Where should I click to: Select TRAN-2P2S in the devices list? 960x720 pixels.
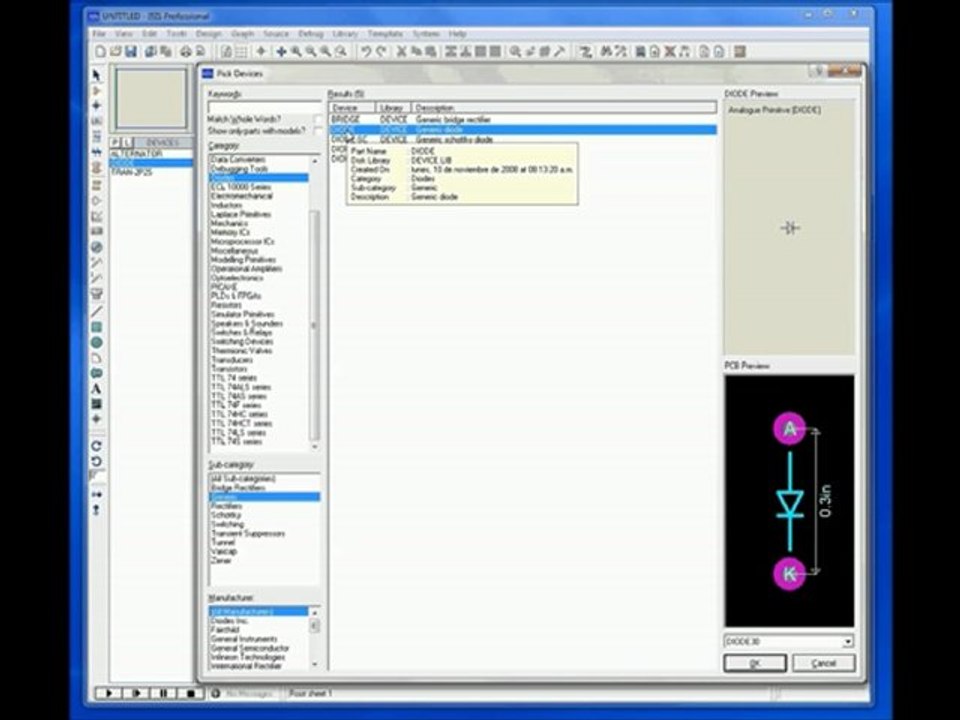click(x=151, y=172)
